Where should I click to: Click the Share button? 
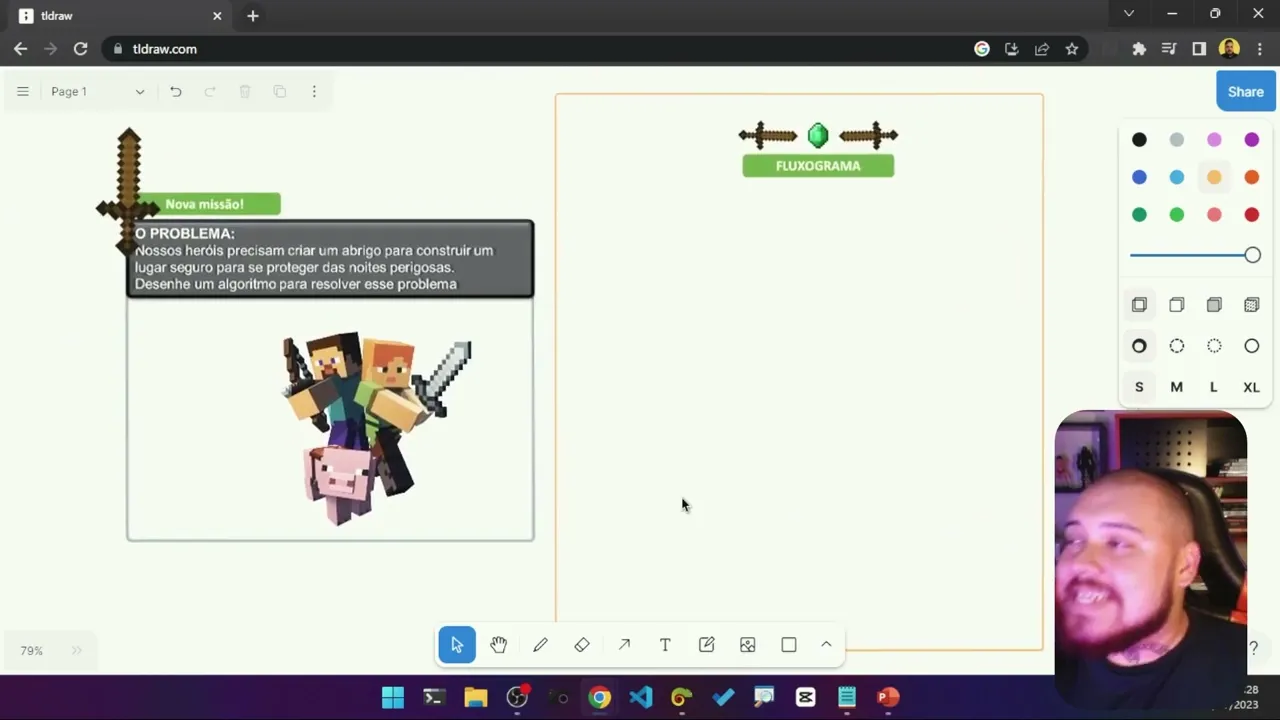pyautogui.click(x=1246, y=91)
